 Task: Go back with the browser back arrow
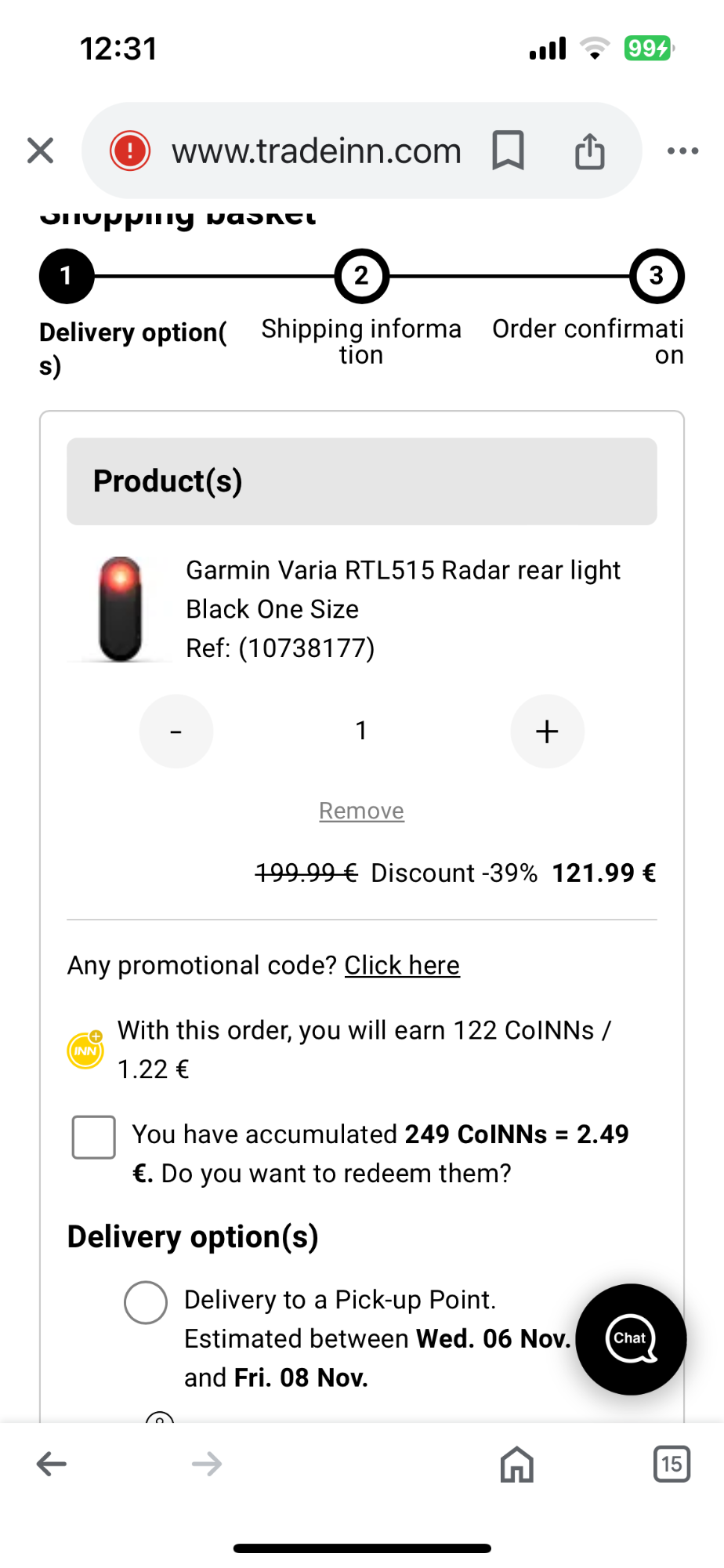52,1464
